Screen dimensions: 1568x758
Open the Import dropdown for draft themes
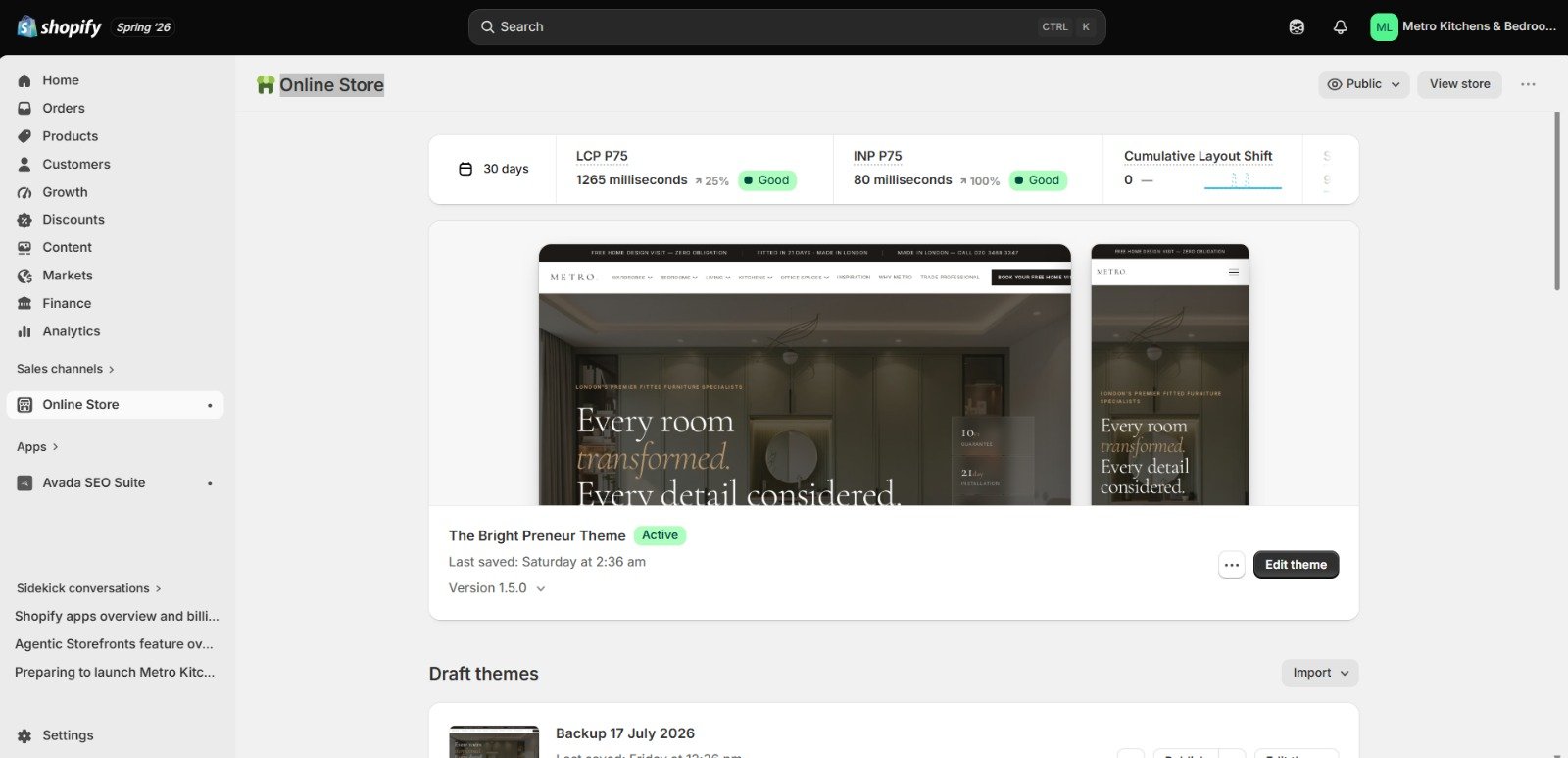pos(1320,673)
